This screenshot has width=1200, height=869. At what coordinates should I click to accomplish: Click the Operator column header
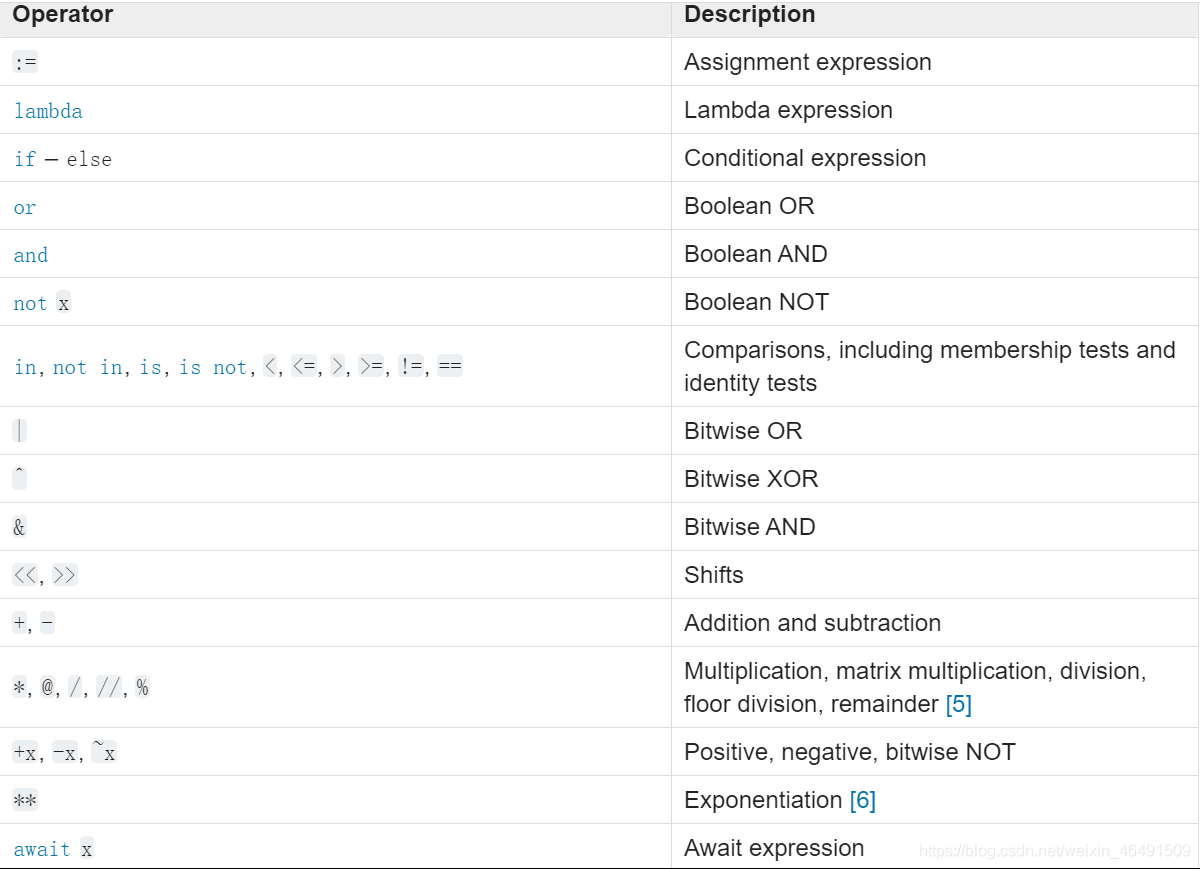tap(63, 15)
